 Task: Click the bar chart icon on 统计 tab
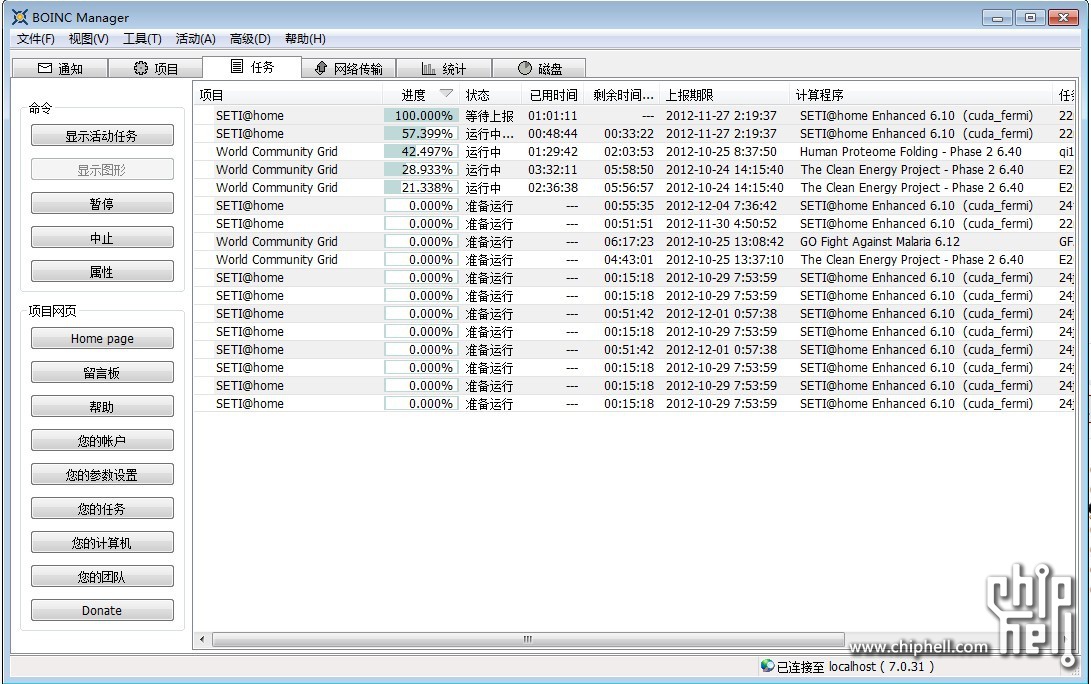(x=429, y=68)
